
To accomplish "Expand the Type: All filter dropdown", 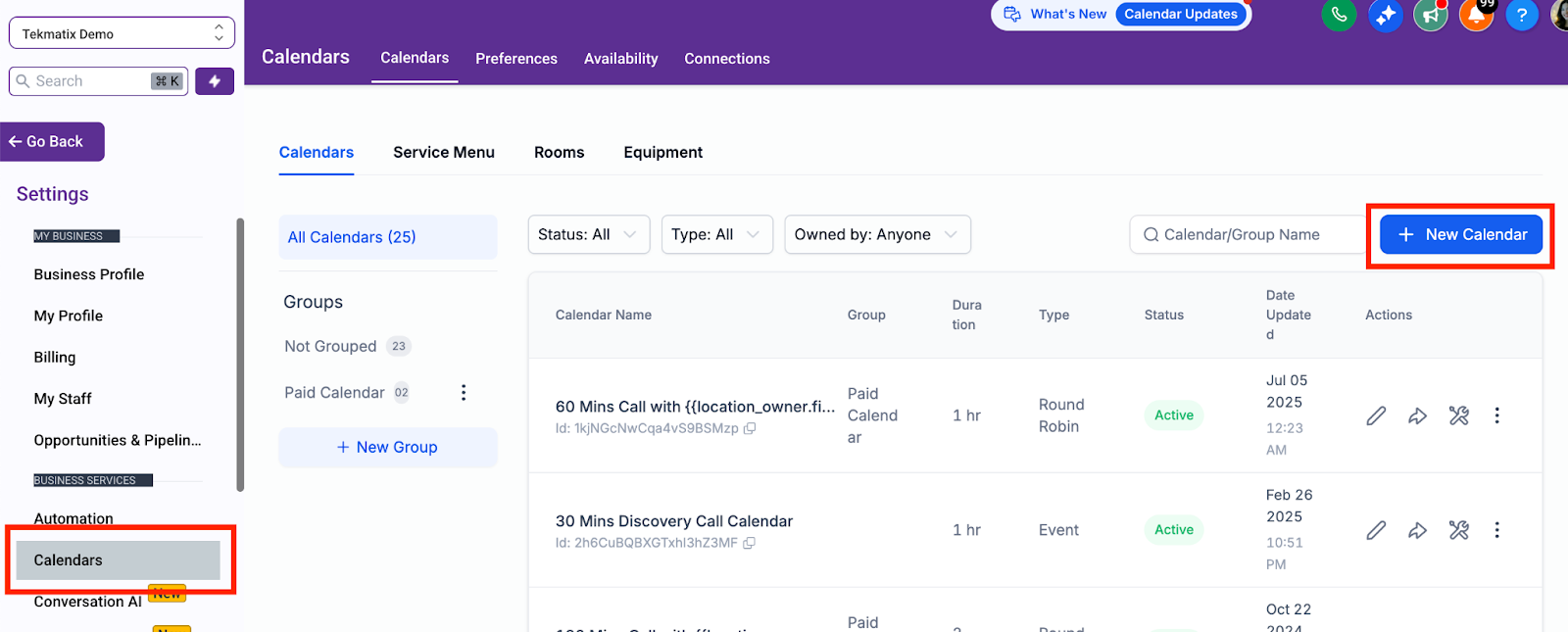I will 716,234.
